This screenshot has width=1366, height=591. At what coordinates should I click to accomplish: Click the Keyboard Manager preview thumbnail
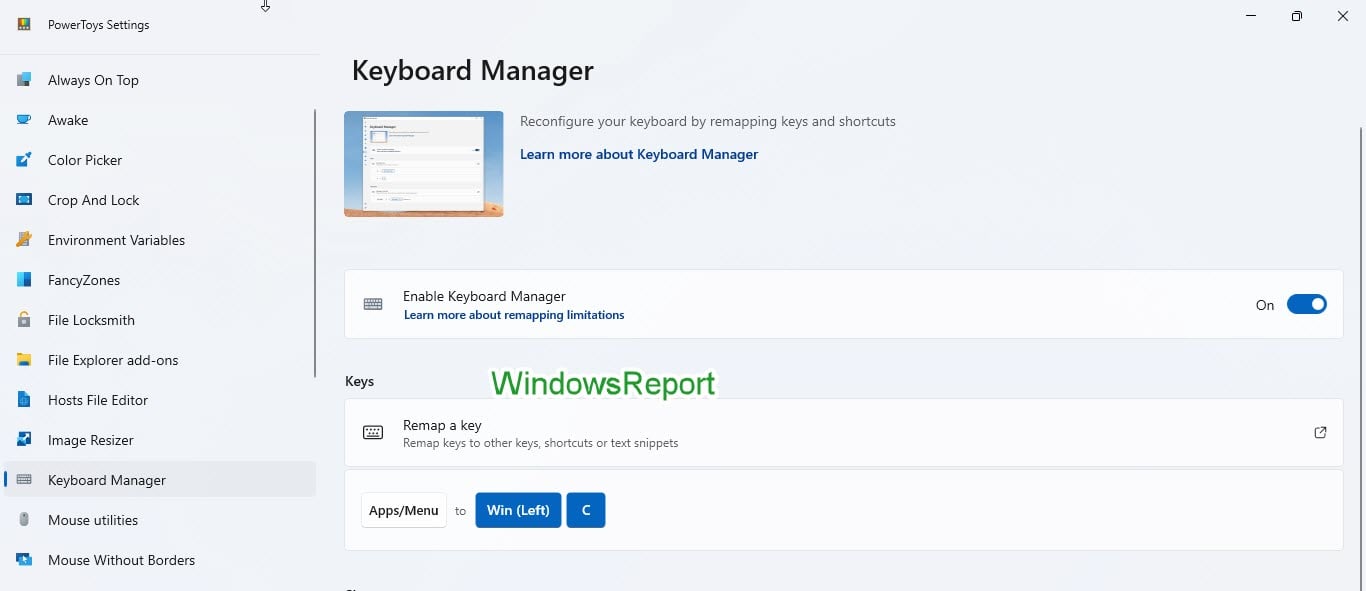424,164
